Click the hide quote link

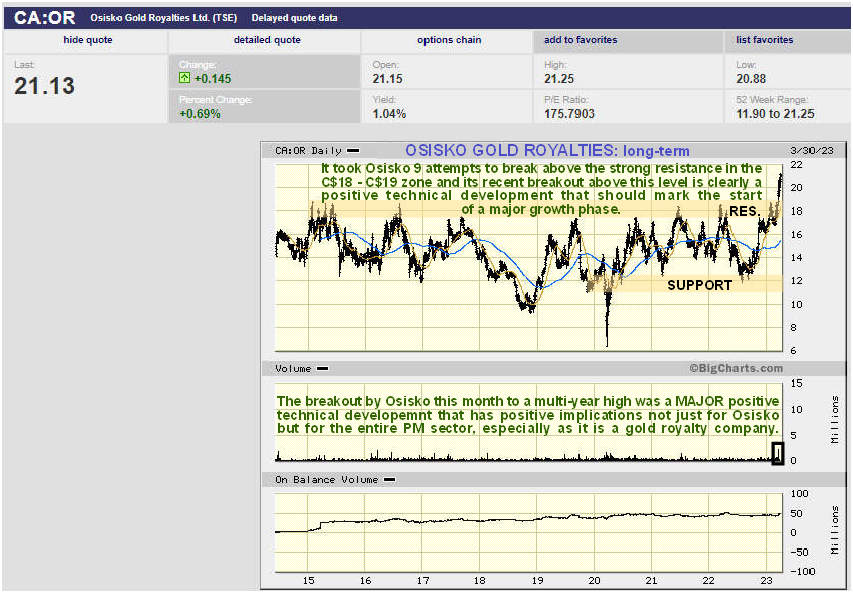88,40
